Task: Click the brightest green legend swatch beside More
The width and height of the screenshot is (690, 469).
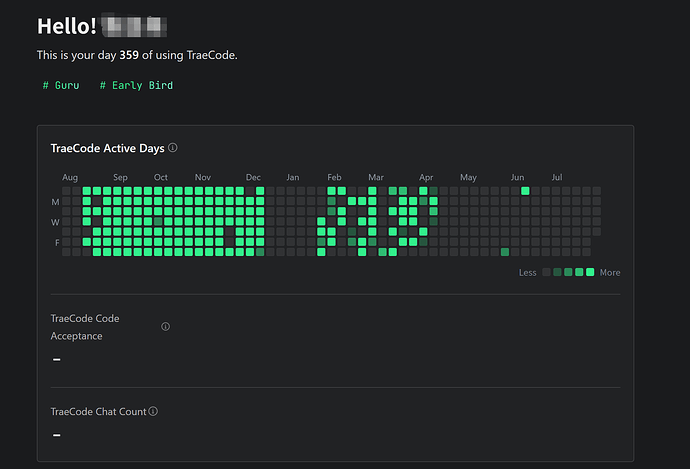Action: click(x=590, y=272)
